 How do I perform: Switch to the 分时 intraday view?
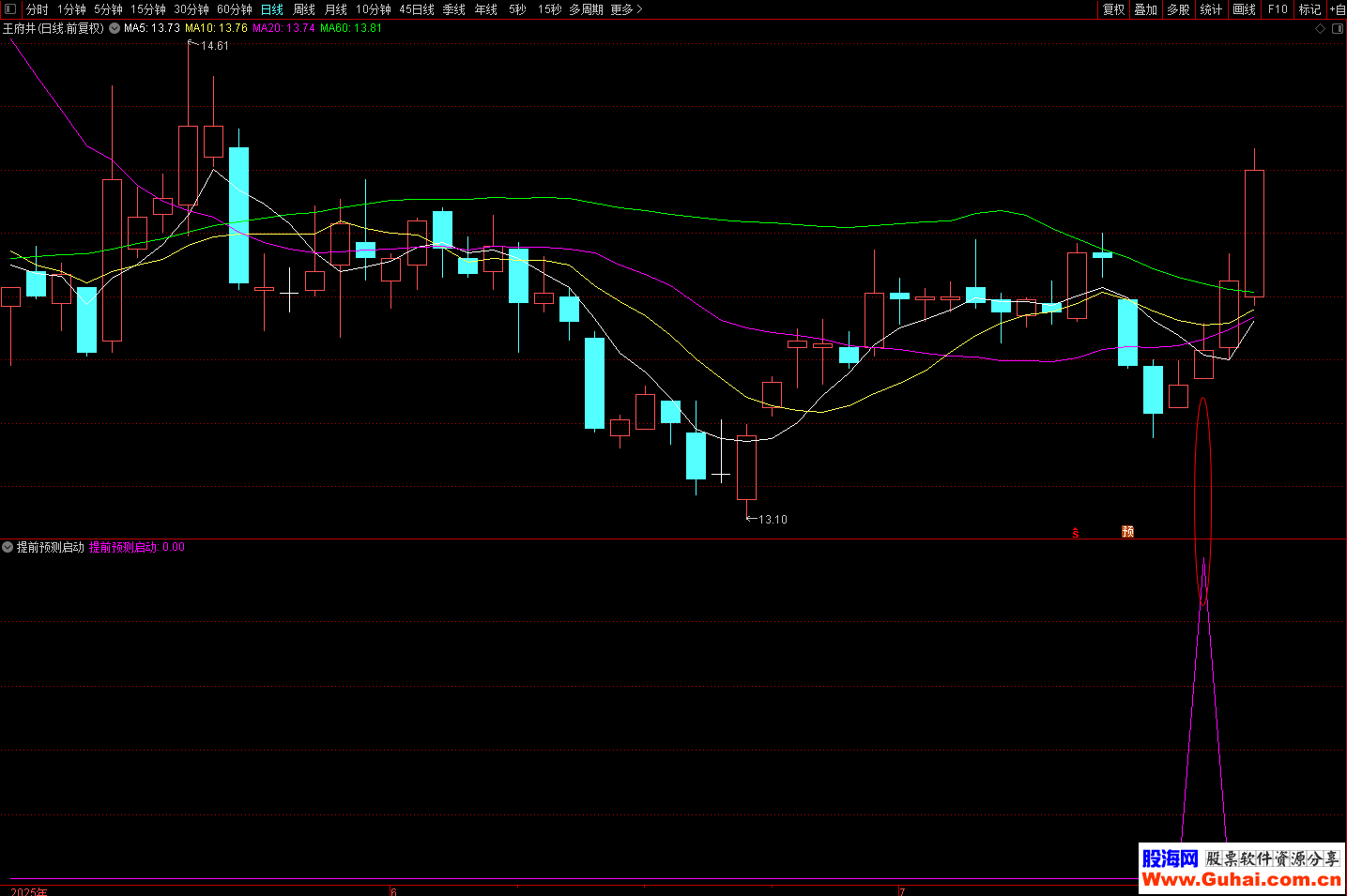coord(37,9)
